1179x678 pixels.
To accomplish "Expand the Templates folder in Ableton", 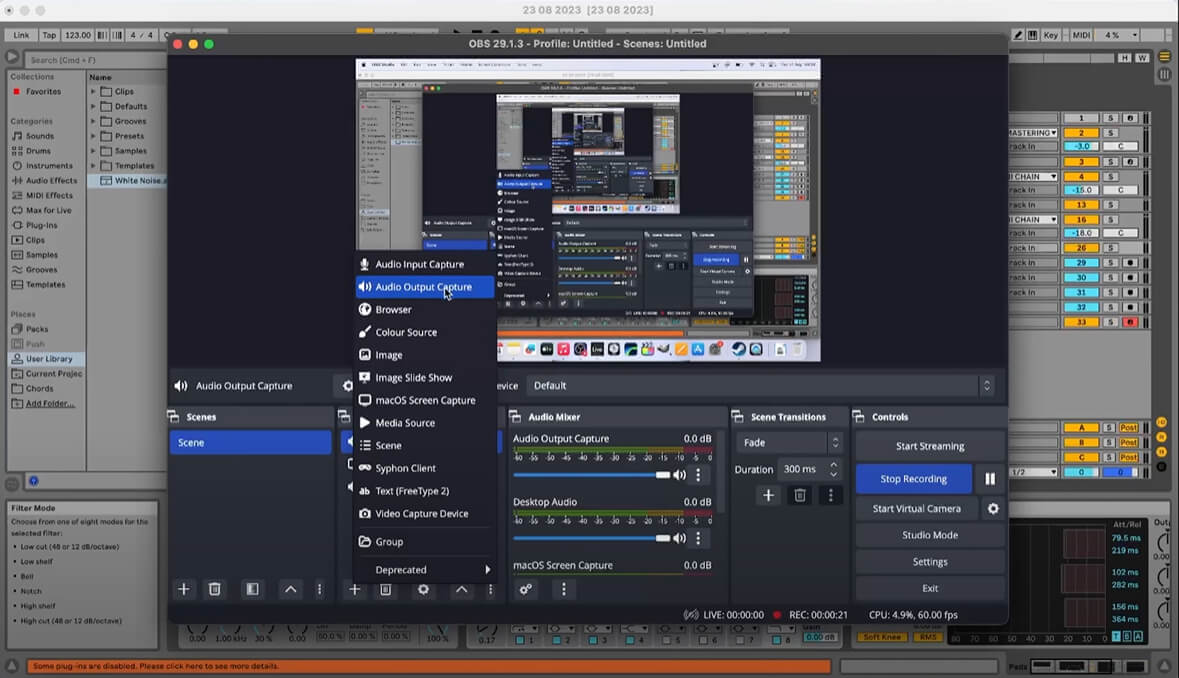I will click(x=93, y=165).
